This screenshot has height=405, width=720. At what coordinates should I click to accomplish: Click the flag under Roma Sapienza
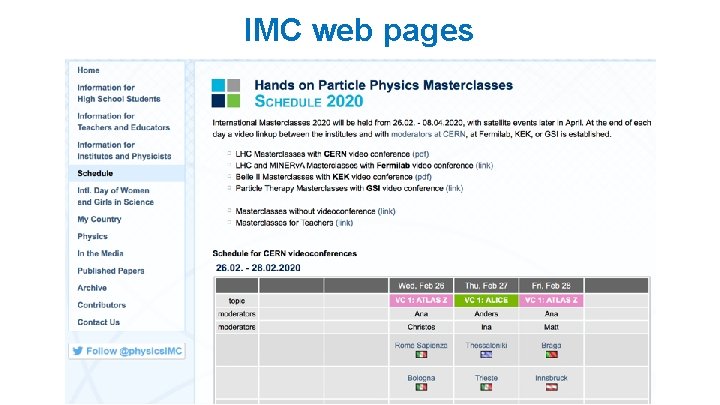(x=421, y=354)
